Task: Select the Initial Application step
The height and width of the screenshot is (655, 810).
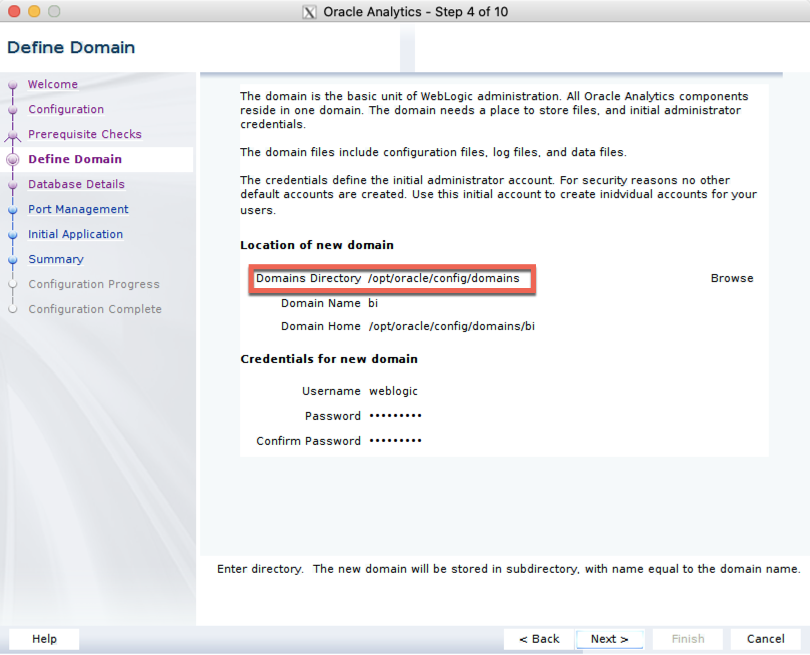Action: [76, 234]
